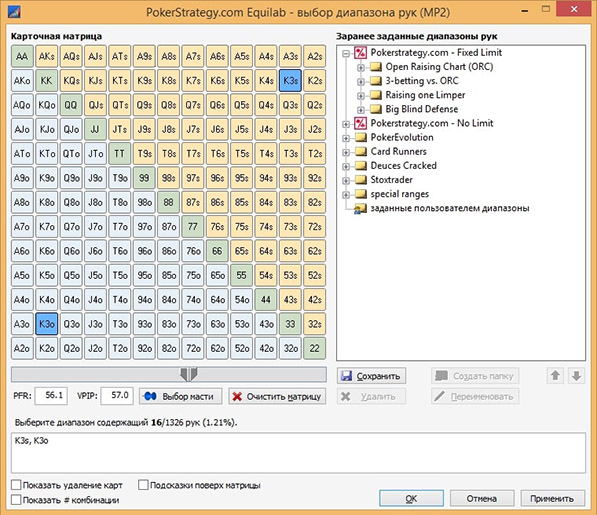
Task: Click the Equilab app icon in title bar
Action: pos(14,11)
